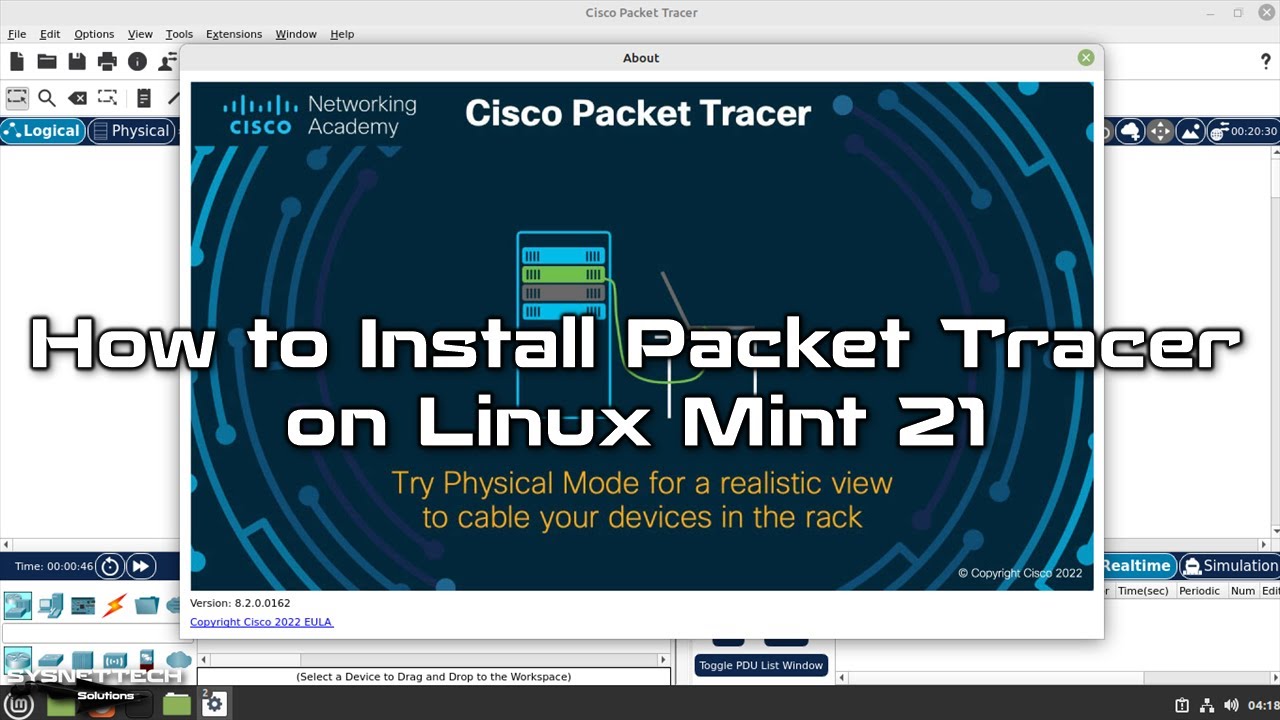Viewport: 1280px width, 720px height.
Task: Choose the WAN Emulation cloud subcategory icon
Action: 179,660
